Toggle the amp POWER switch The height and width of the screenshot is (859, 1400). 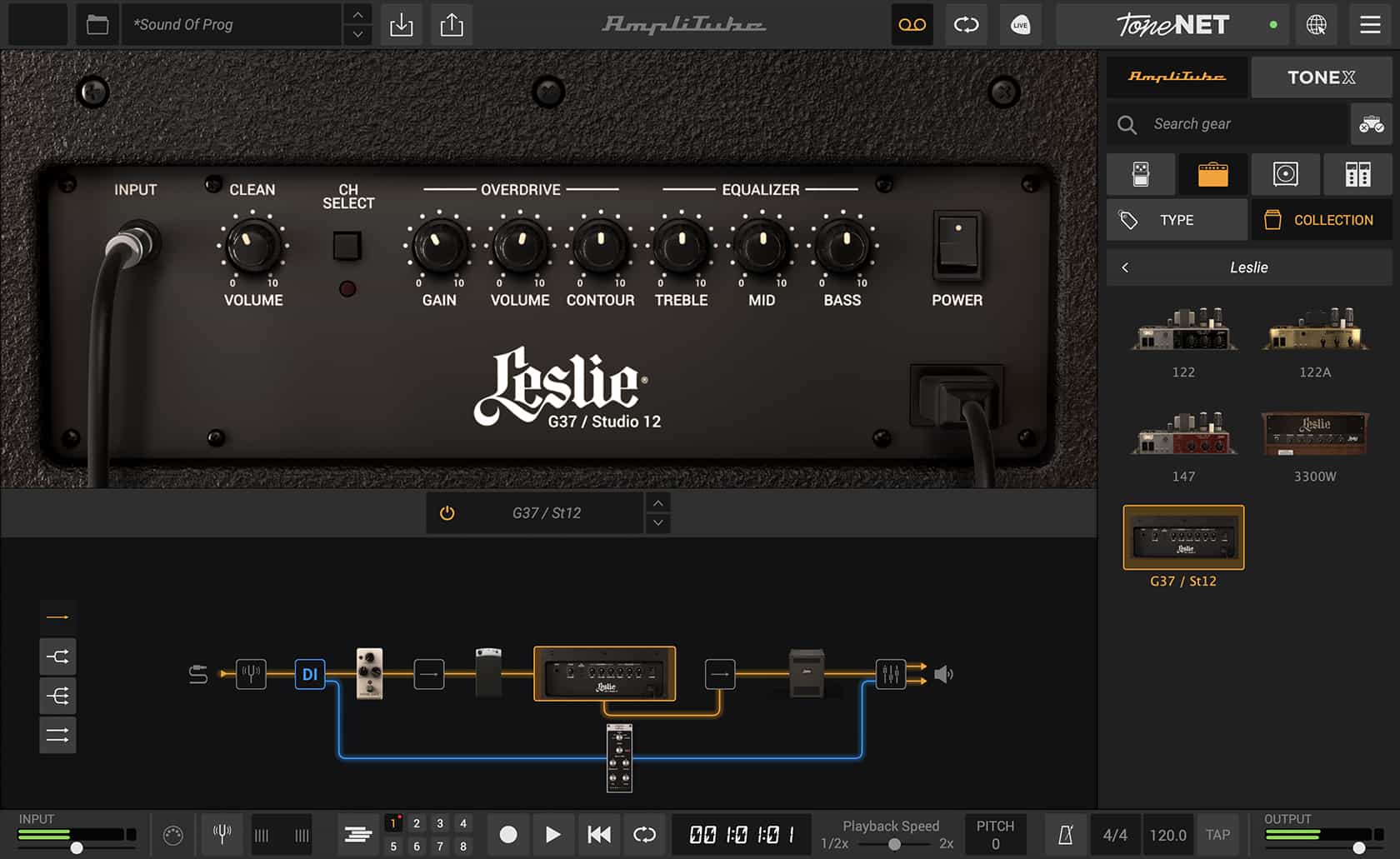[x=957, y=245]
